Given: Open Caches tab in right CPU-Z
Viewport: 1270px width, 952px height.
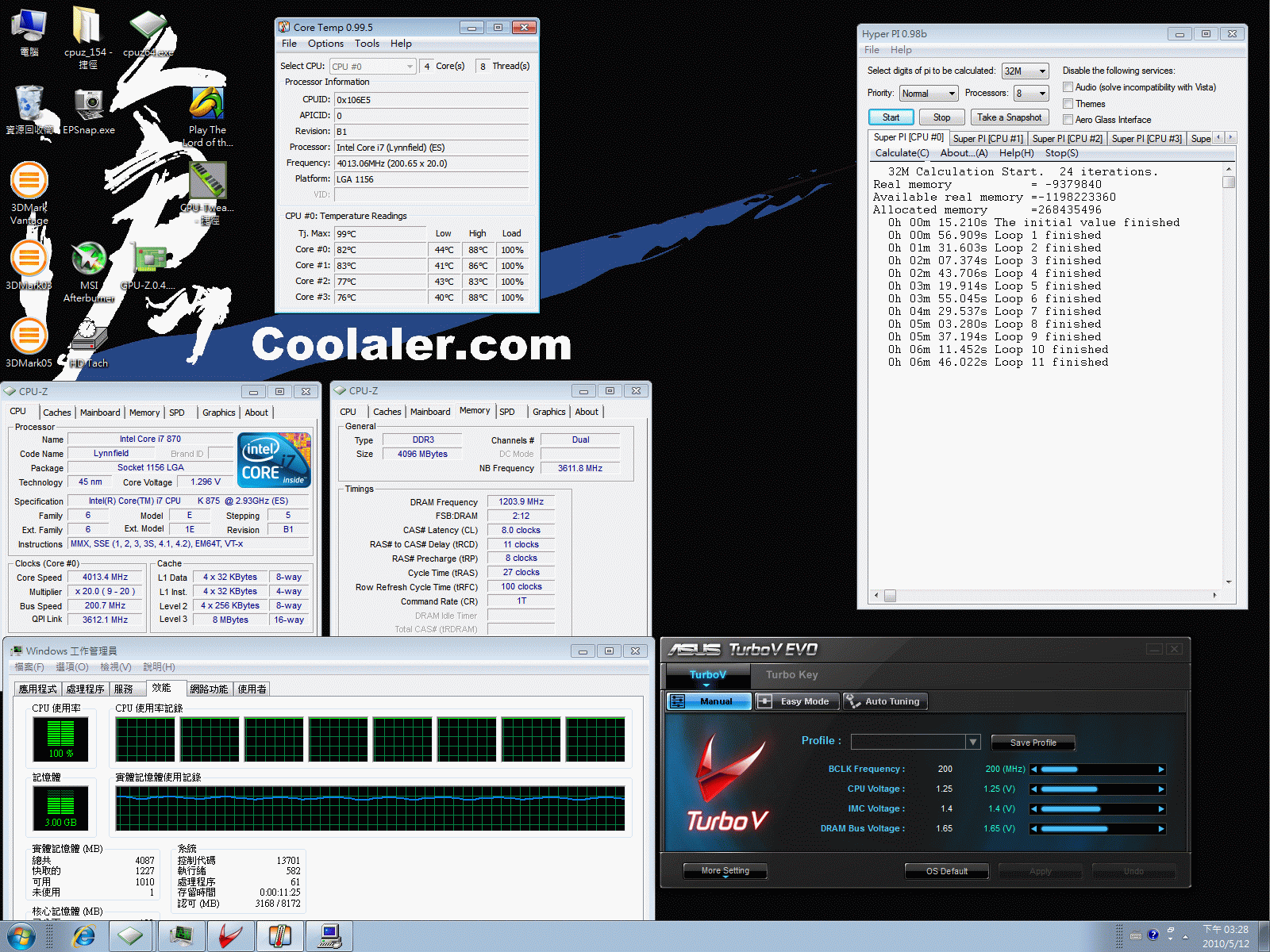Looking at the screenshot, I should coord(387,412).
